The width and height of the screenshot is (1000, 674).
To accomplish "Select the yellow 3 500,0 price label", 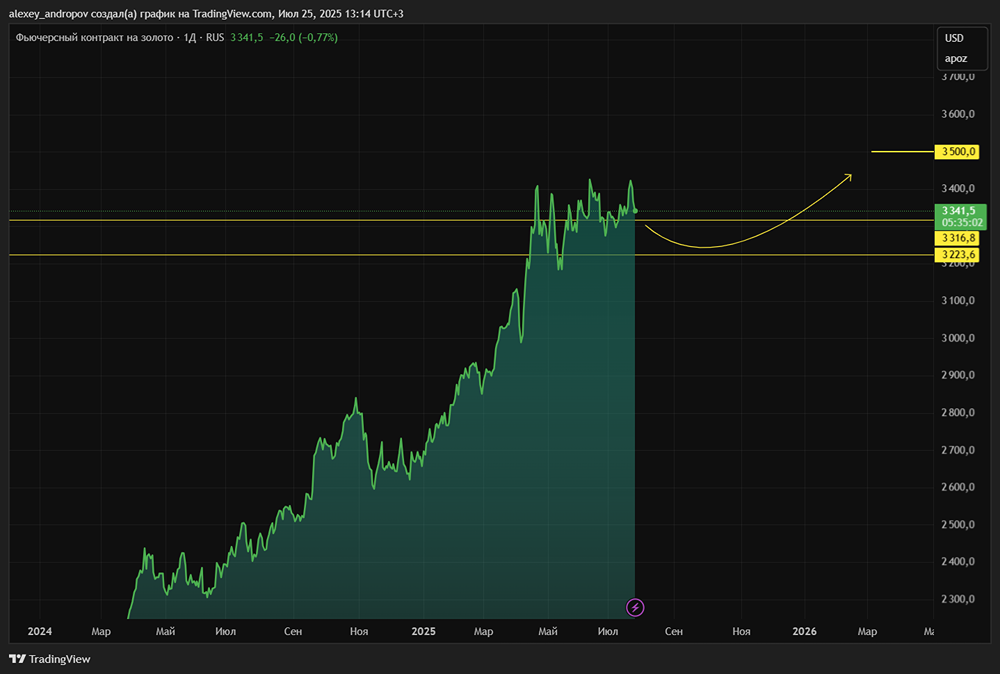I will (957, 152).
